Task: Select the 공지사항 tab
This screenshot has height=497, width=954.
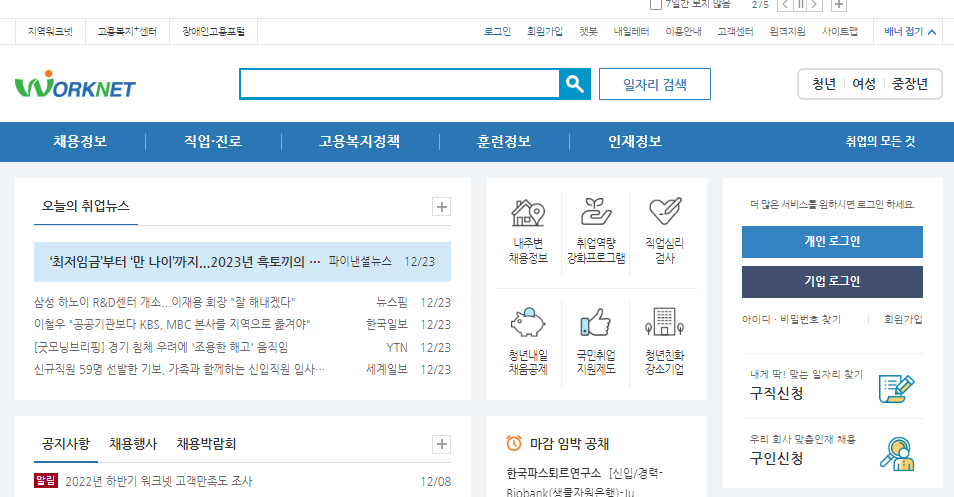Action: pos(66,444)
